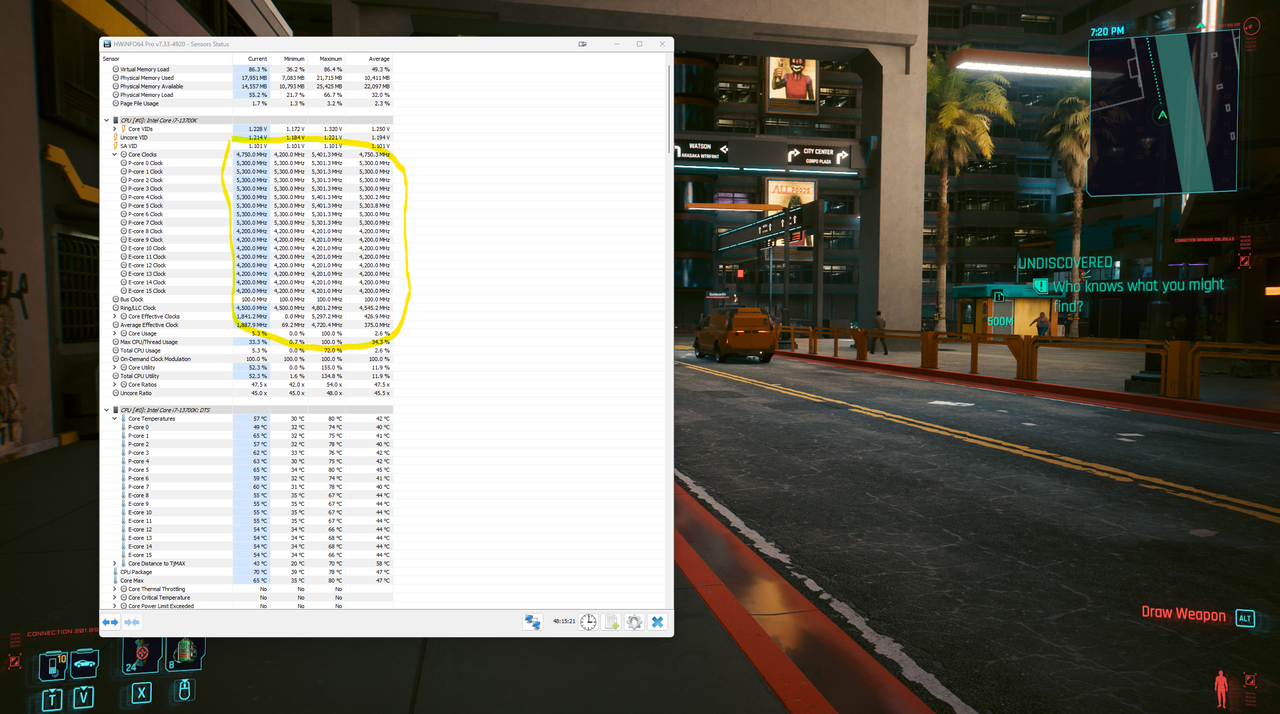Click the 48:15:21 elapsed time readout

coord(562,622)
